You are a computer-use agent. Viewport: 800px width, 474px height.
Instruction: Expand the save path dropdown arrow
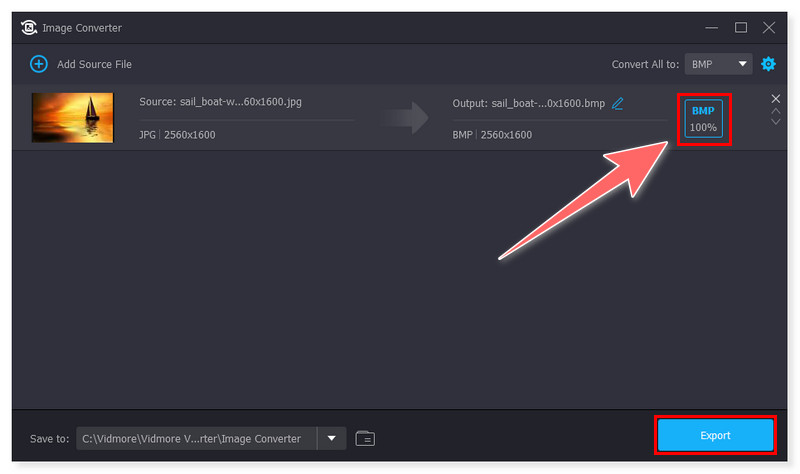click(331, 438)
